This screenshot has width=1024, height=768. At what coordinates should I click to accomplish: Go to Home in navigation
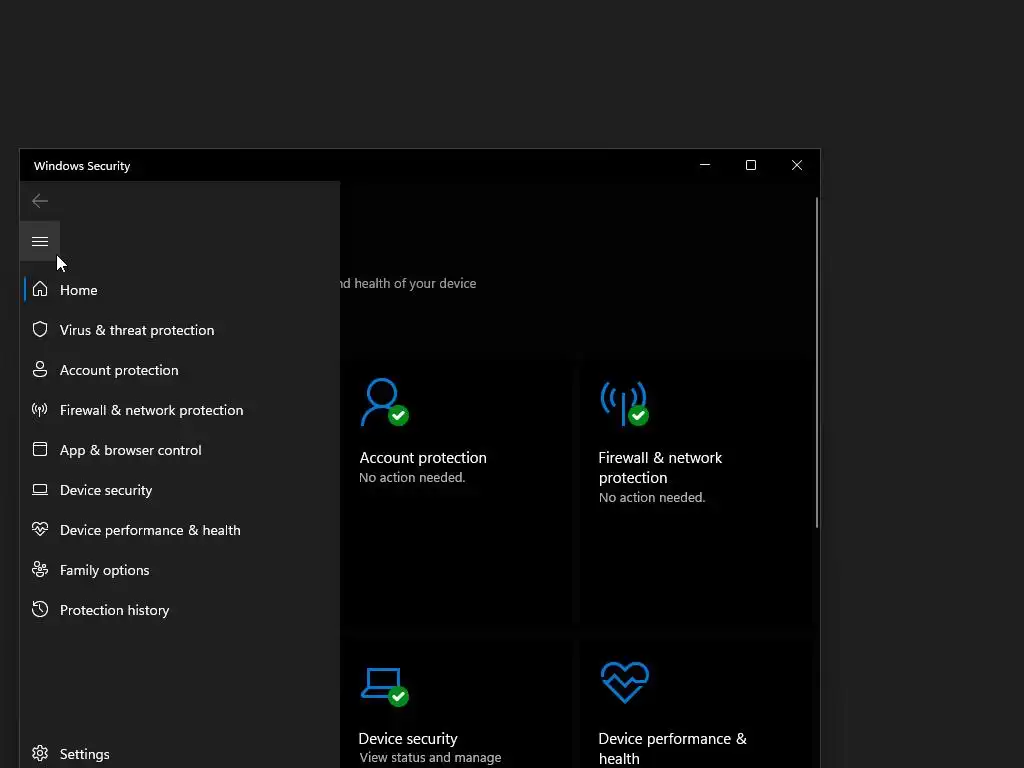pyautogui.click(x=180, y=289)
